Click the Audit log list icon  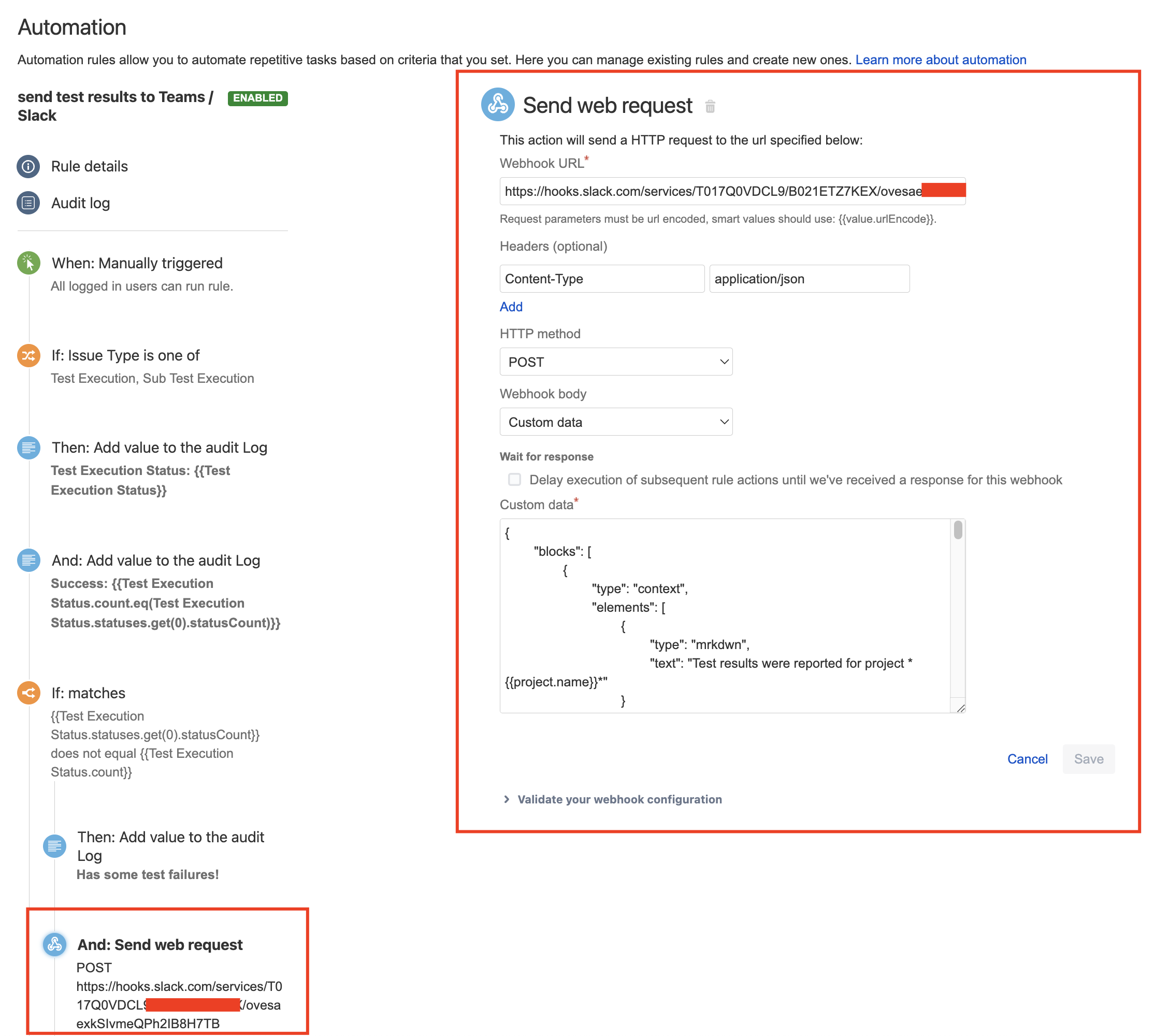click(x=28, y=203)
